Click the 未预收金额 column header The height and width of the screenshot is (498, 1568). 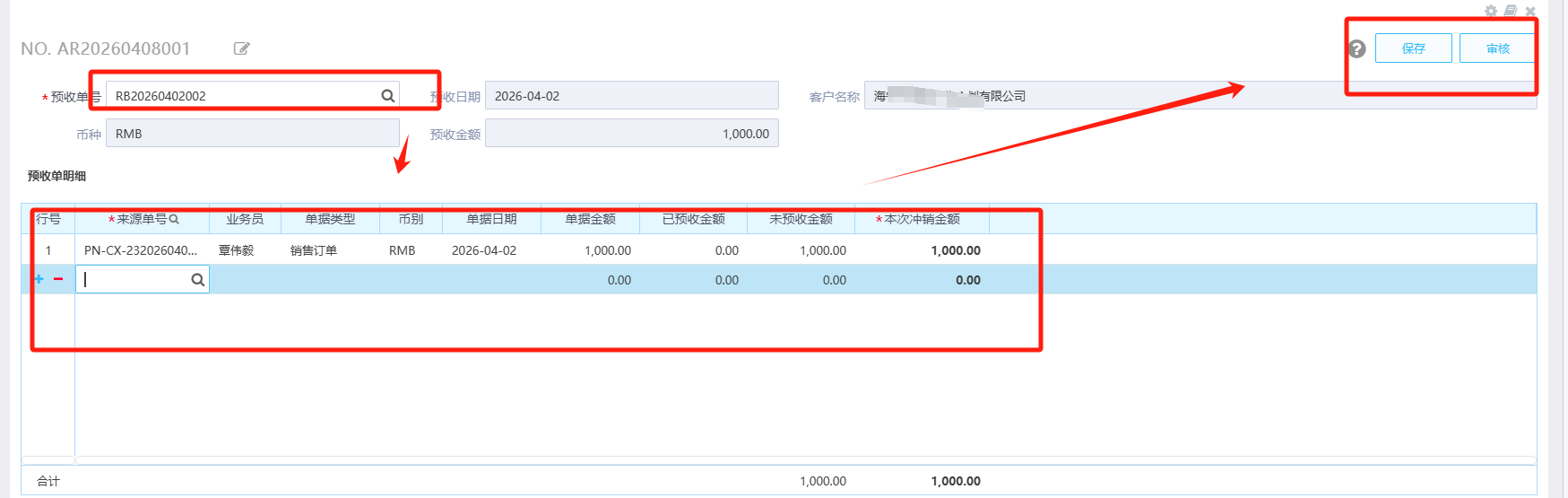click(801, 219)
